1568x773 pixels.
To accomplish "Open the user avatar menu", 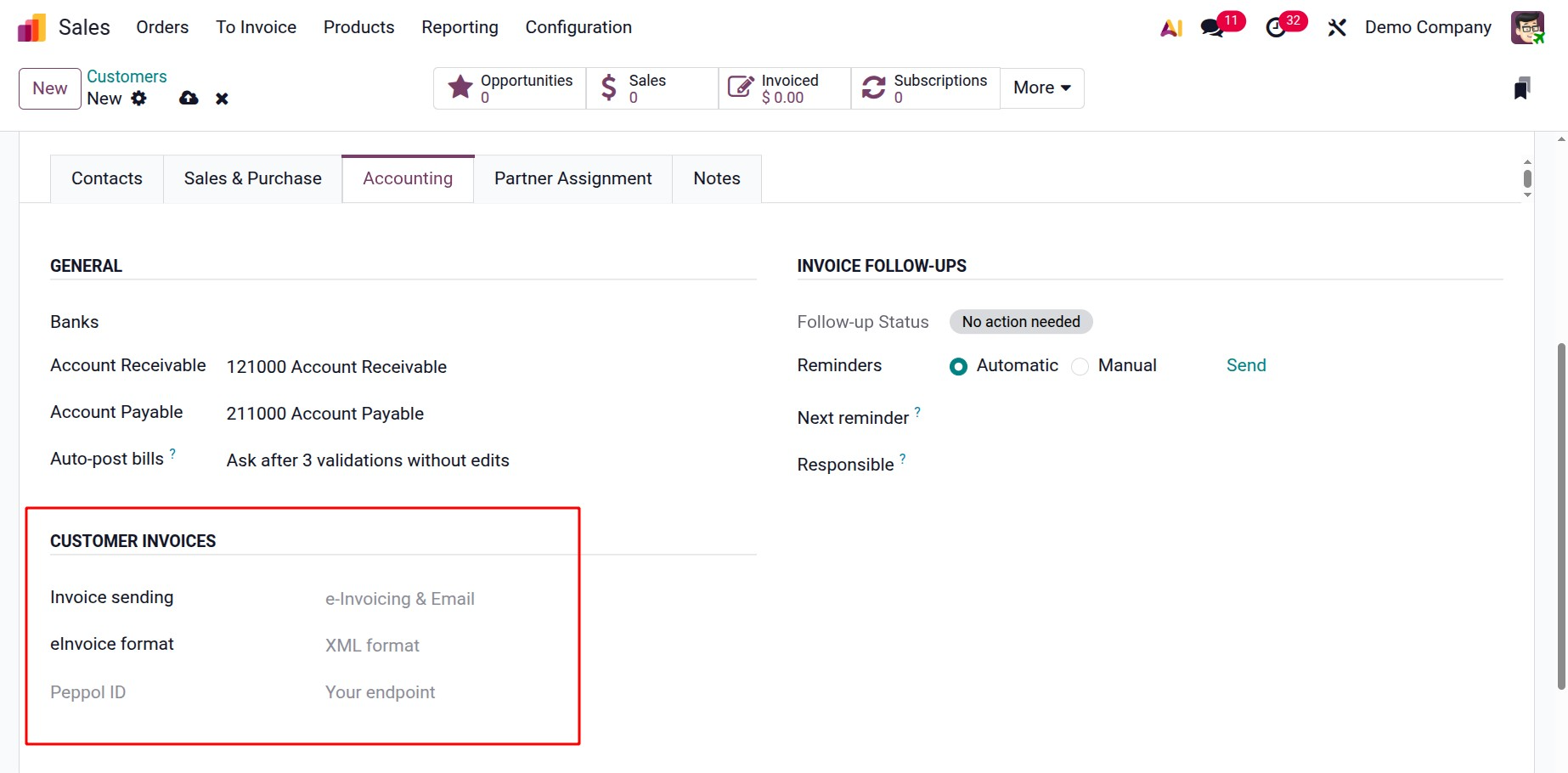I will (x=1526, y=28).
